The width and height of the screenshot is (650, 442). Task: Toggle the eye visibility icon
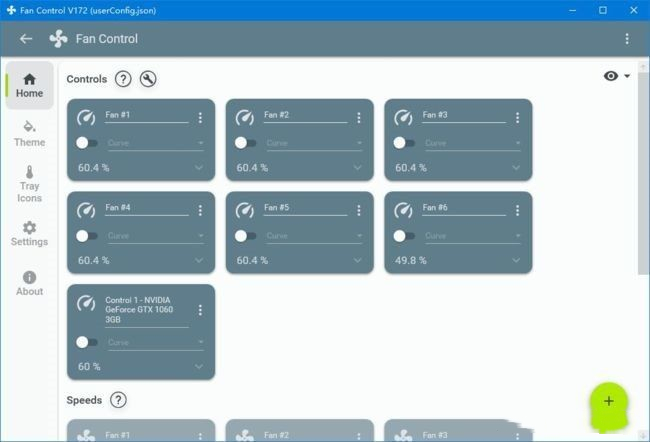click(x=611, y=76)
